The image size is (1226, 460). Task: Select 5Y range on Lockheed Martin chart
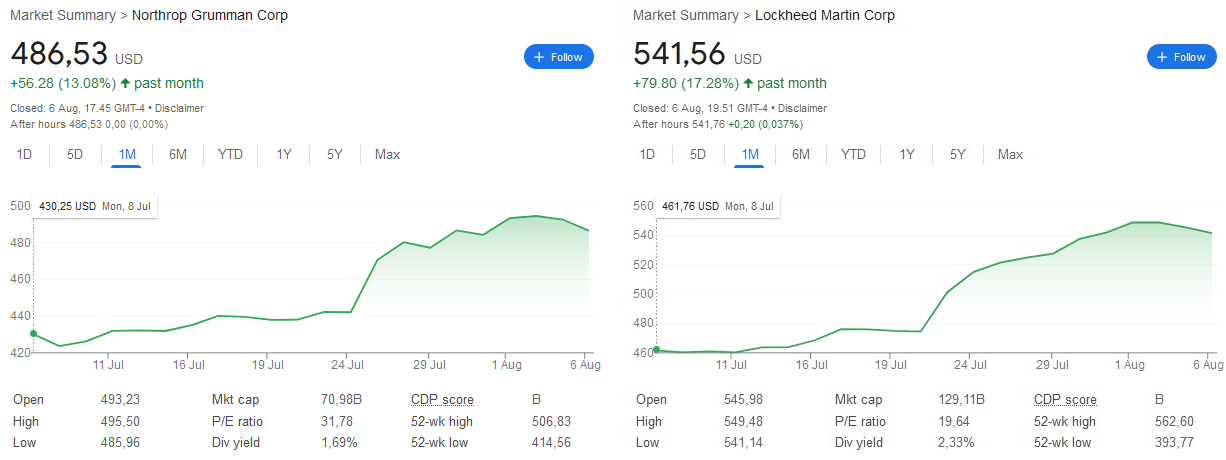point(958,154)
